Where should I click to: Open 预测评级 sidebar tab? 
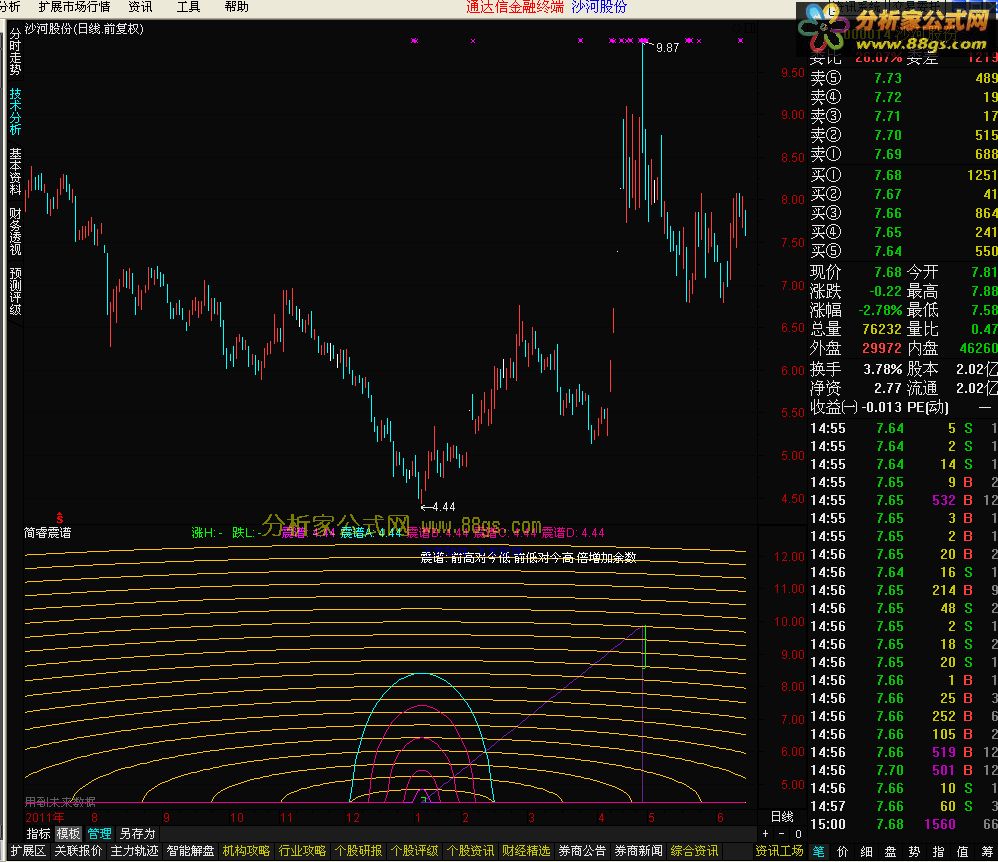(15, 291)
